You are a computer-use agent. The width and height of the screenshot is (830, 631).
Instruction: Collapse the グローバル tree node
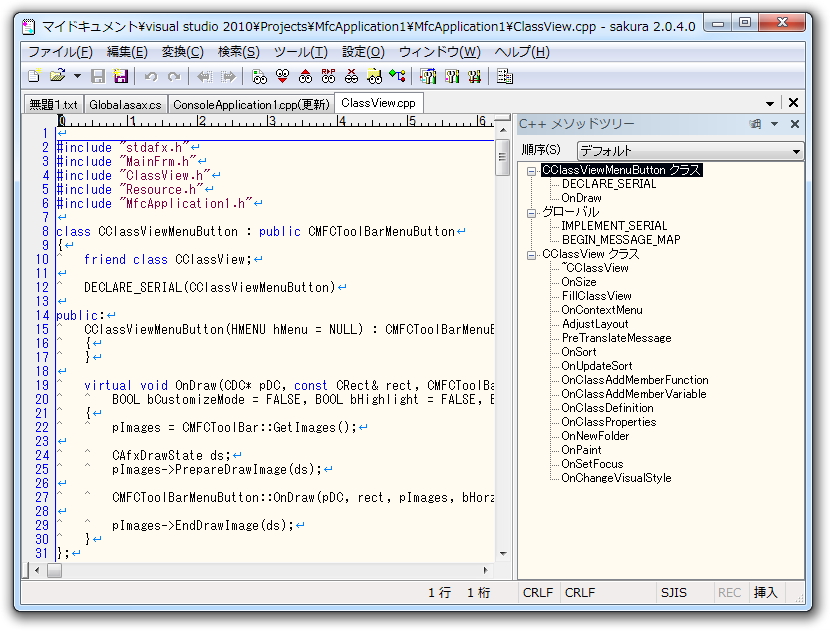(532, 213)
